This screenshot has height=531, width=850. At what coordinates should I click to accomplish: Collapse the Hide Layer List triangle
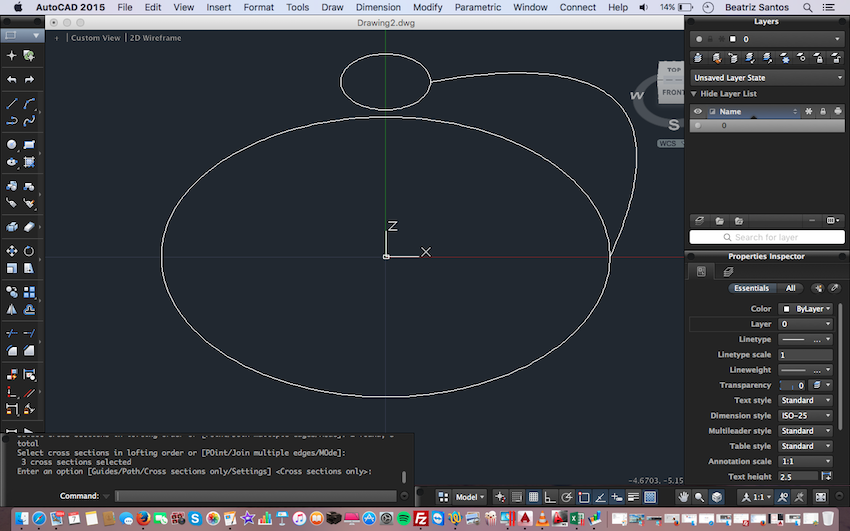(693, 94)
